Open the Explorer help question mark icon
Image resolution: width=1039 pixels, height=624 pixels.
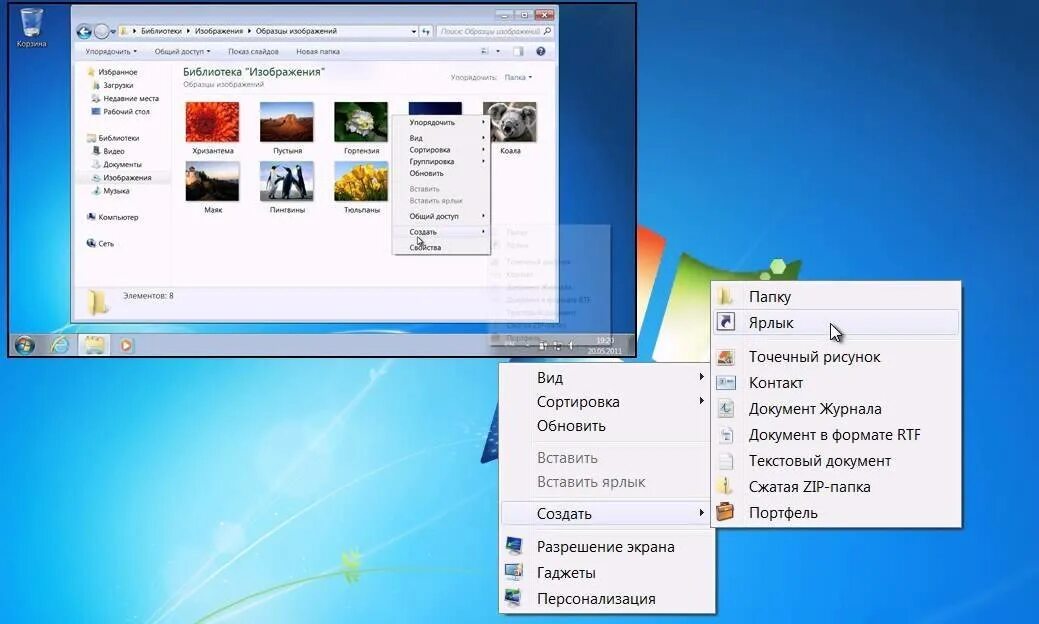point(541,51)
